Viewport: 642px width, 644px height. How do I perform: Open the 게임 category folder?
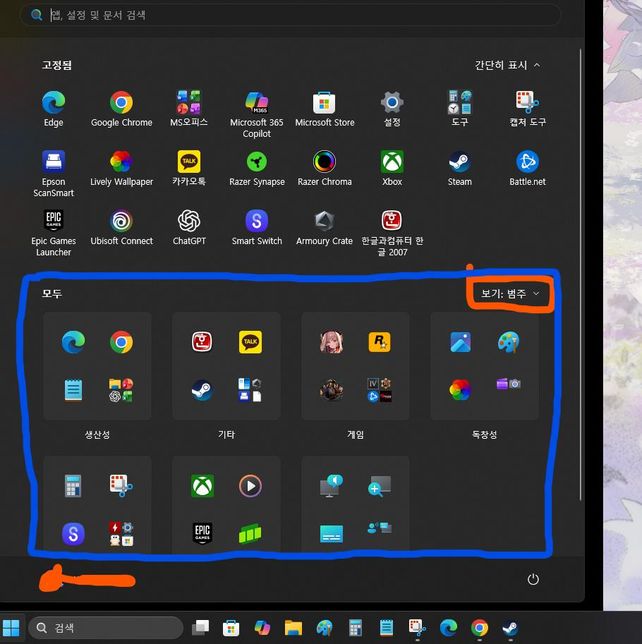pyautogui.click(x=355, y=366)
